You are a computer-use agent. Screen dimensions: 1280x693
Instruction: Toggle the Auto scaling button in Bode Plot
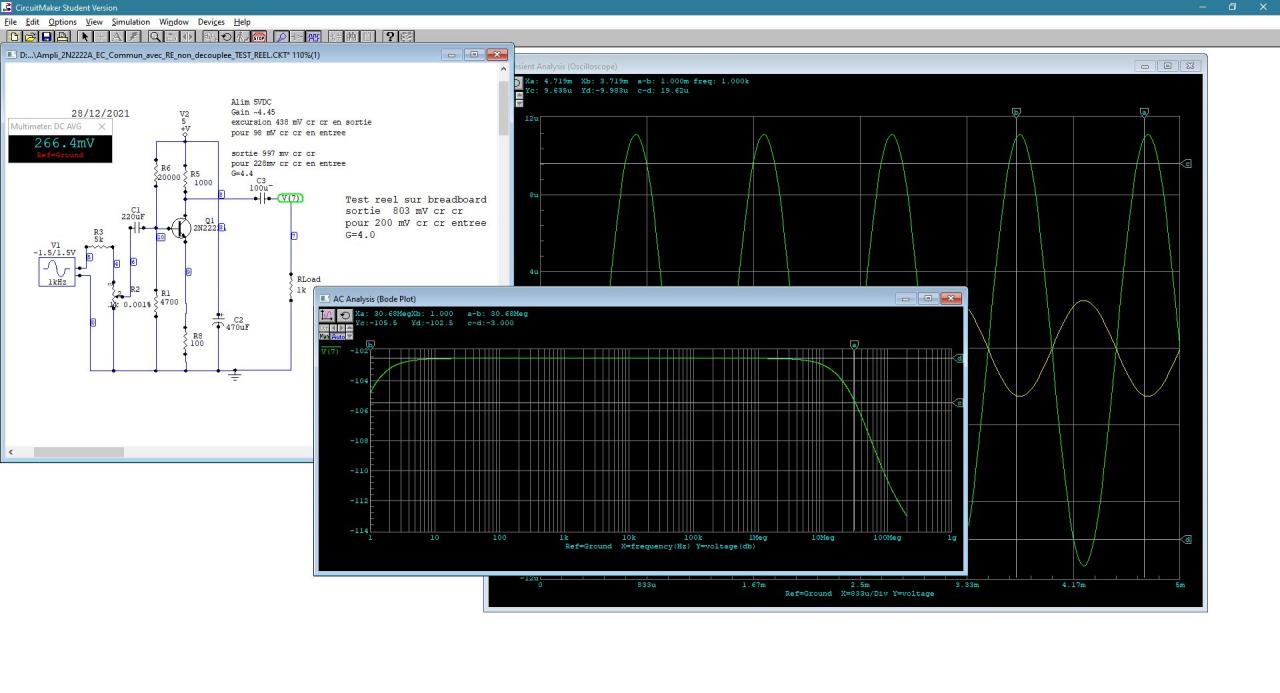point(338,336)
